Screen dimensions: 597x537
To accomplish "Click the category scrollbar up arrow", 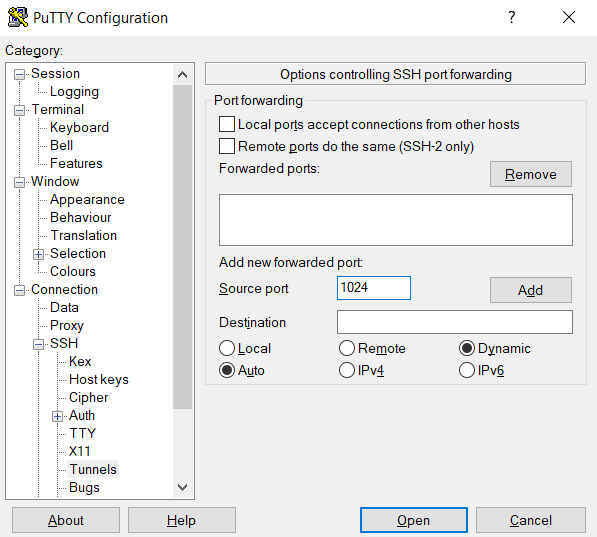I will (182, 75).
